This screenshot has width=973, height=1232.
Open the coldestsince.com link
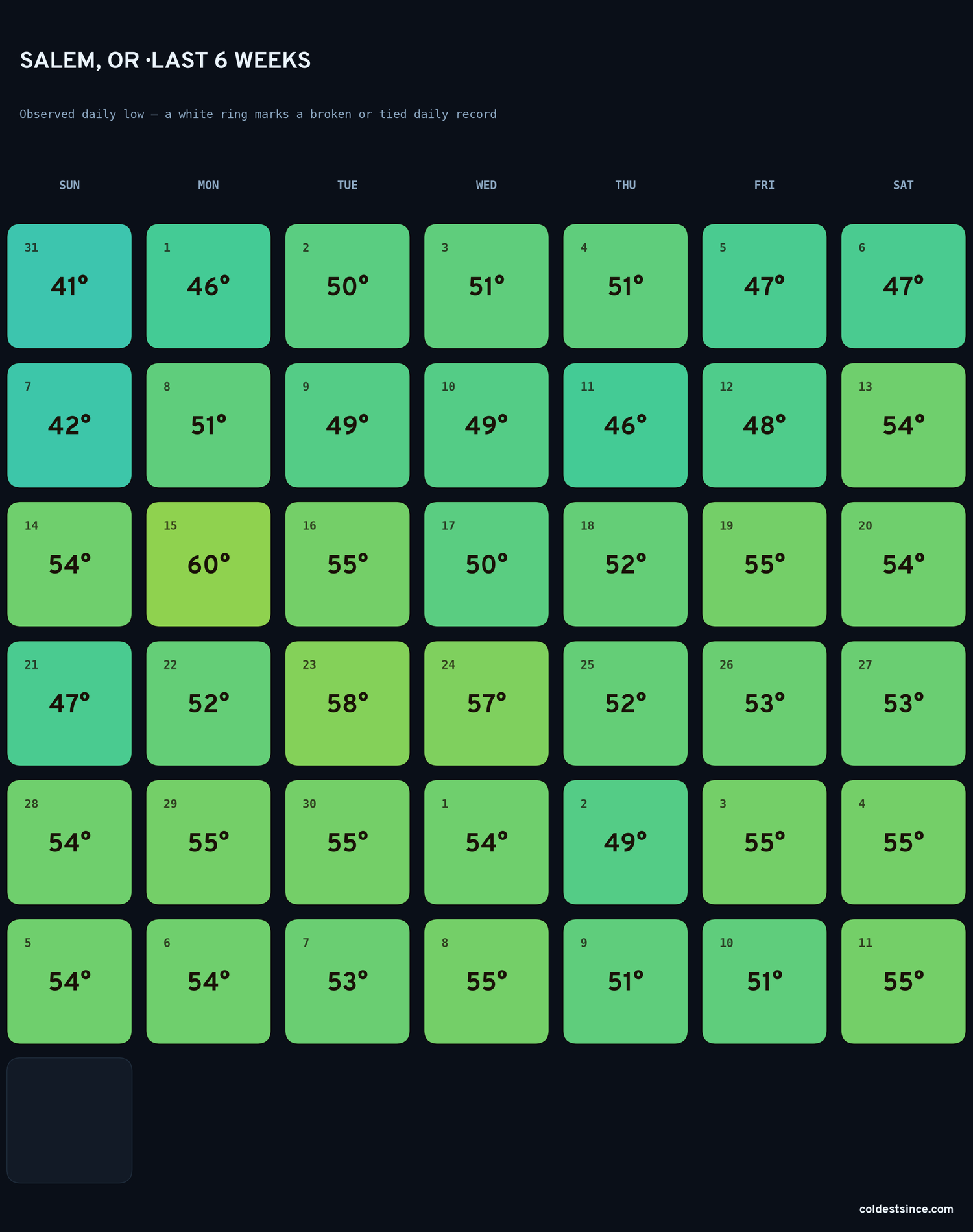pos(906,1209)
